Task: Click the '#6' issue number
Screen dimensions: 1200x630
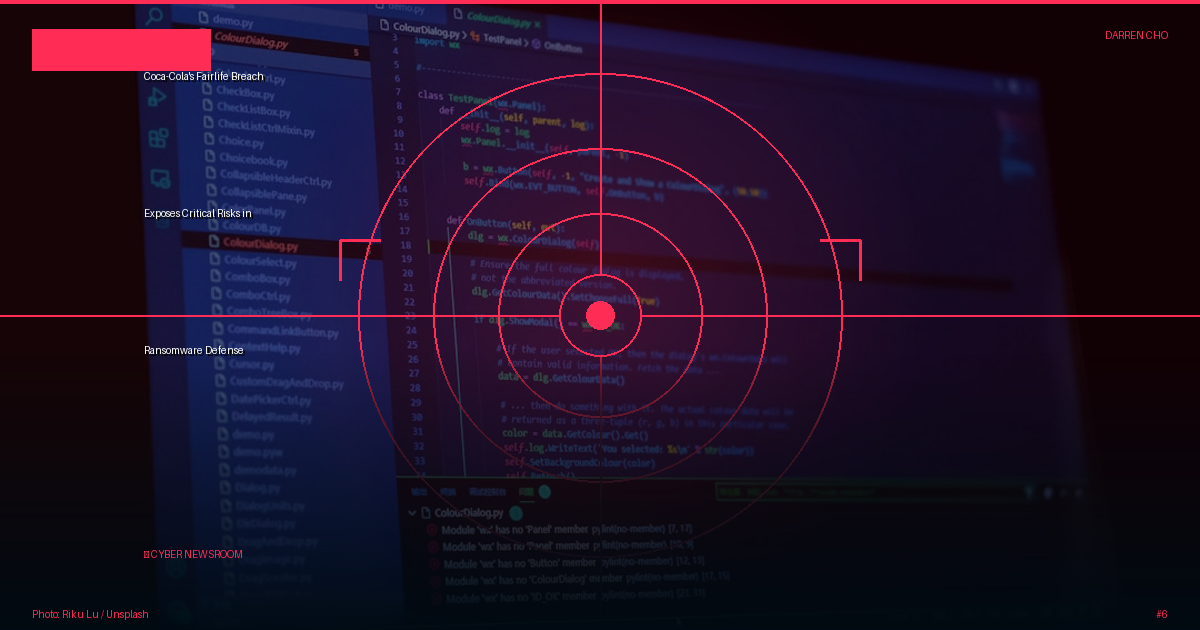Action: tap(1162, 614)
